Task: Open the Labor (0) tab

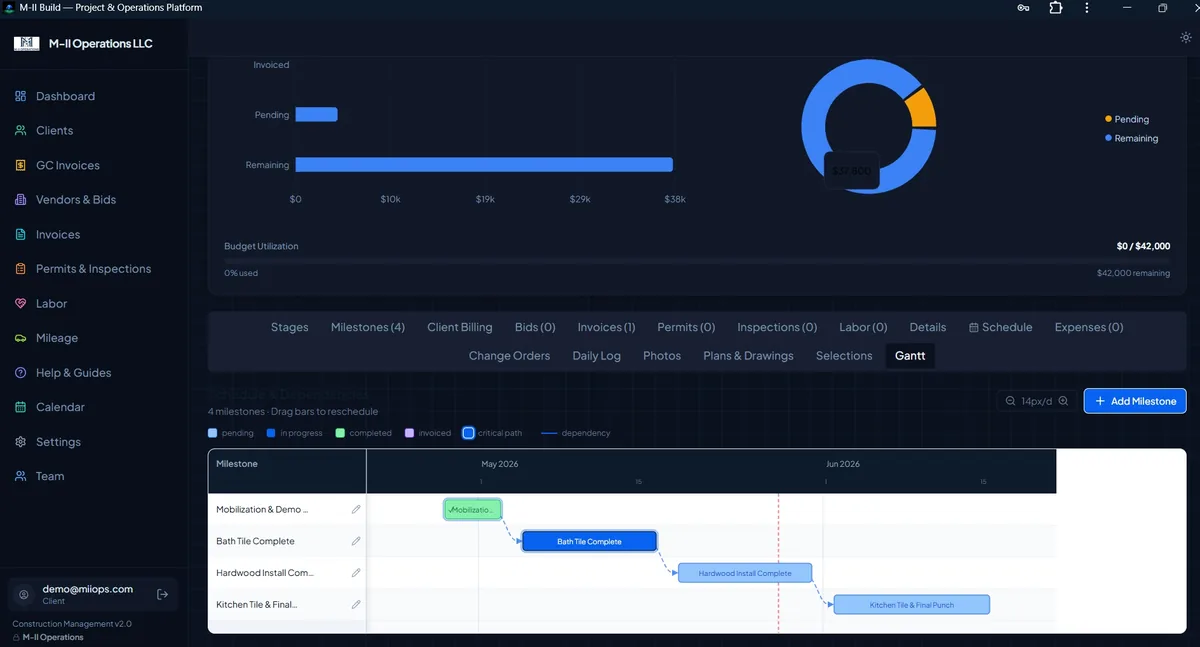Action: pos(863,327)
